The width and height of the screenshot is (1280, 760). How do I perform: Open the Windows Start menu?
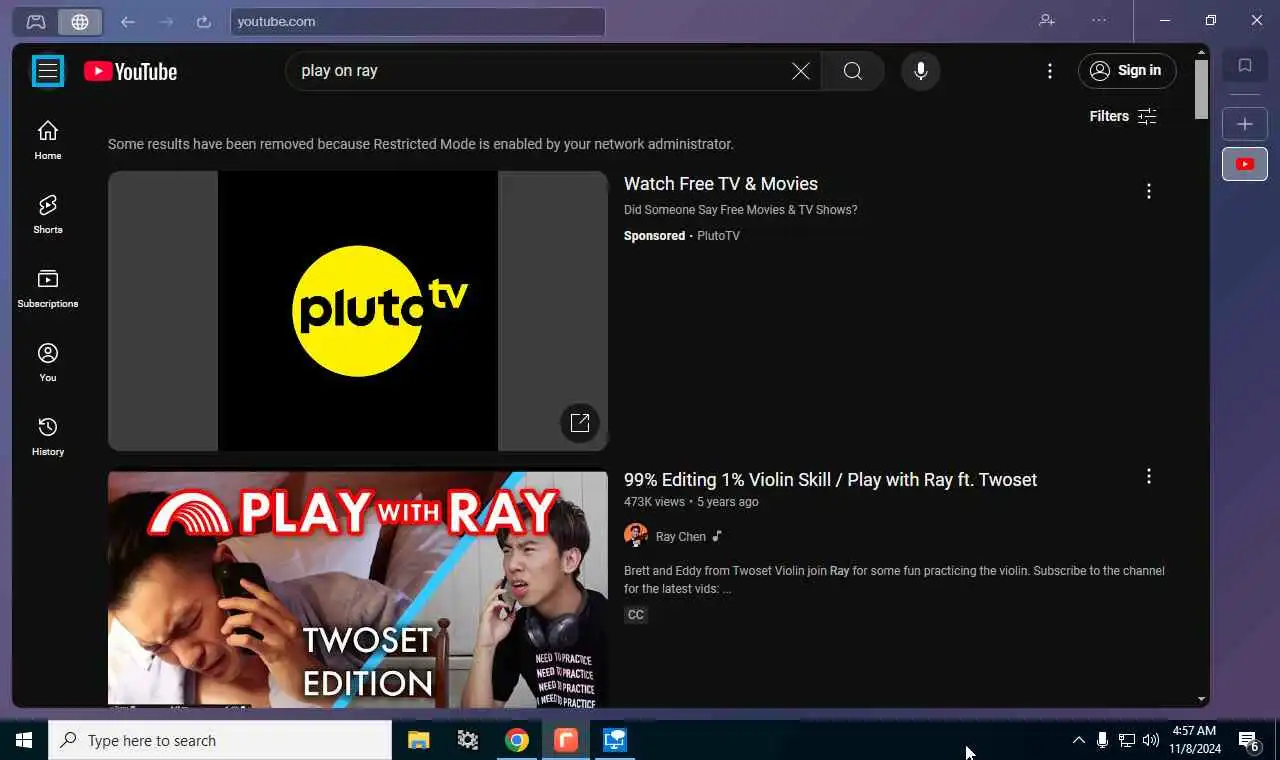tap(24, 740)
